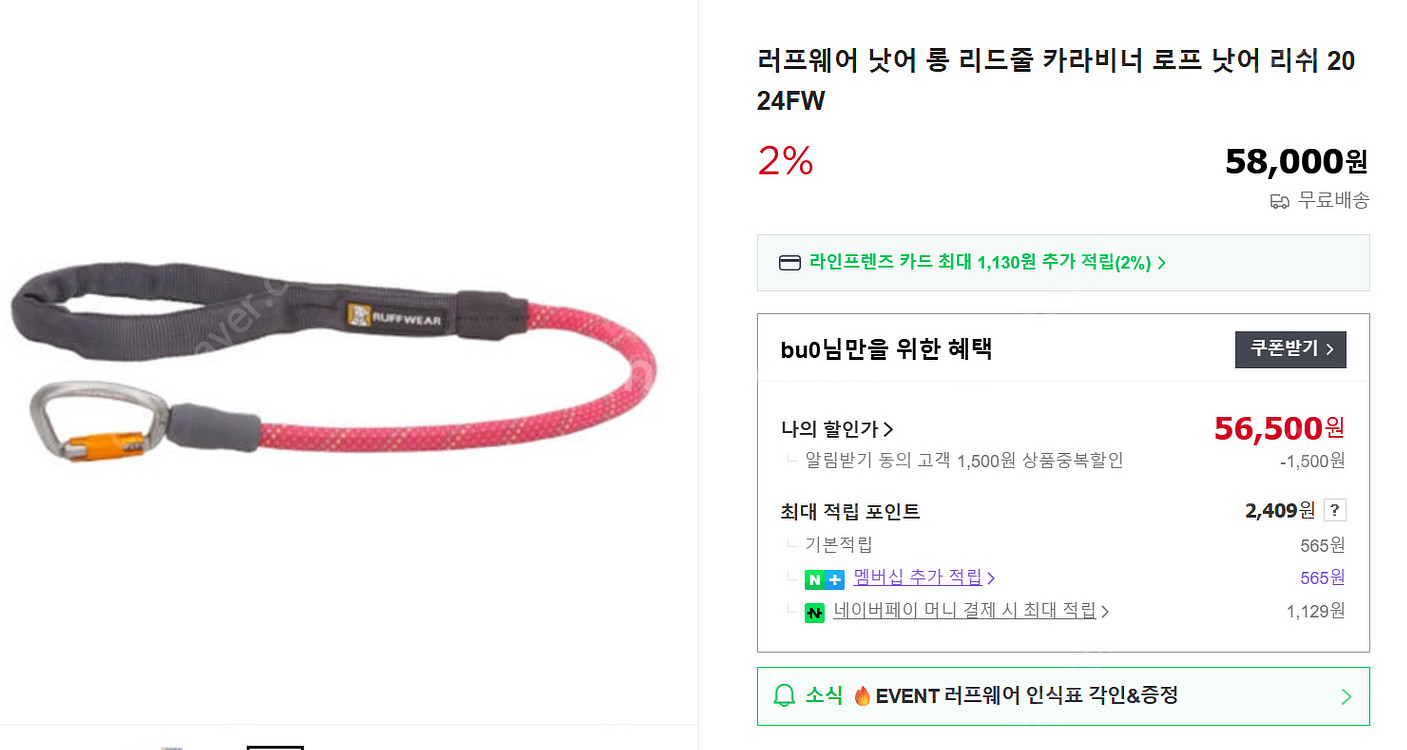The width and height of the screenshot is (1407, 750).
Task: Open the event banner's right chevron
Action: (x=1346, y=696)
